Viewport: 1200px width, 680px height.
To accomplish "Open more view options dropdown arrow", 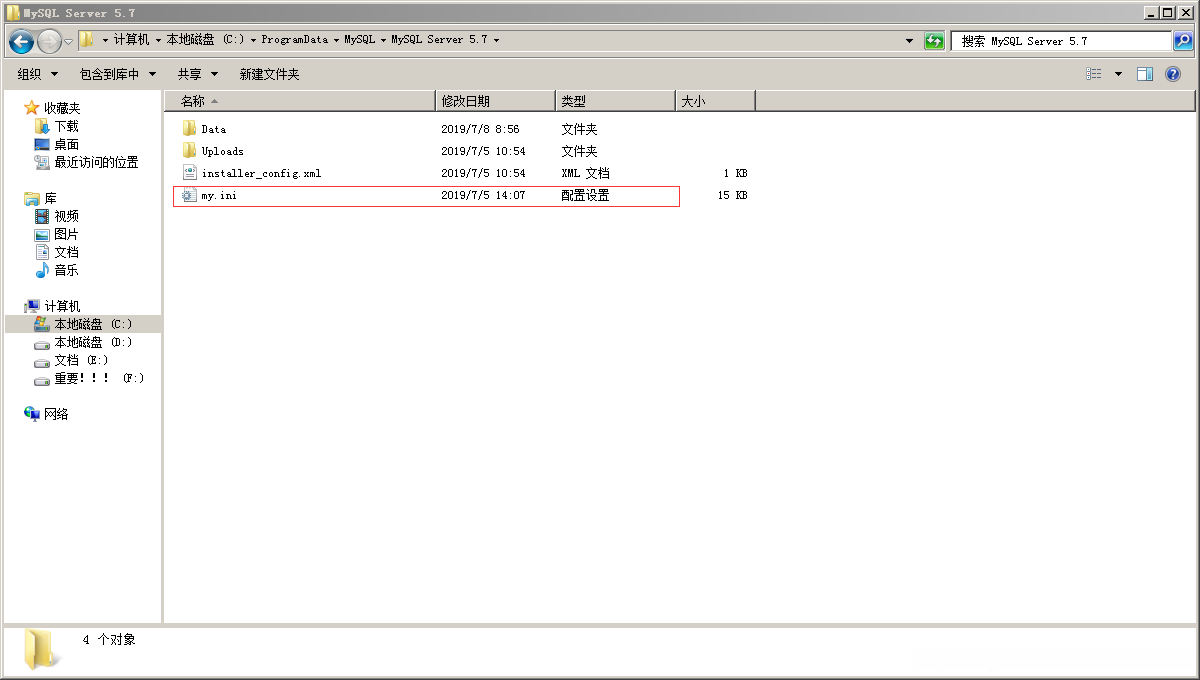I will pyautogui.click(x=1118, y=74).
